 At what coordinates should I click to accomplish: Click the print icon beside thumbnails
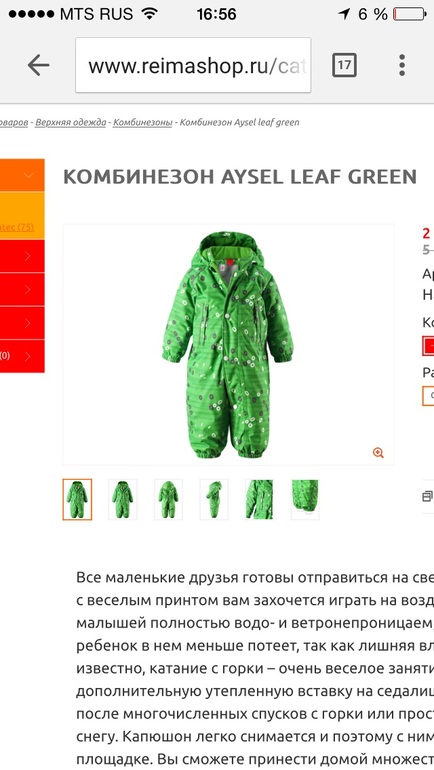click(x=428, y=496)
